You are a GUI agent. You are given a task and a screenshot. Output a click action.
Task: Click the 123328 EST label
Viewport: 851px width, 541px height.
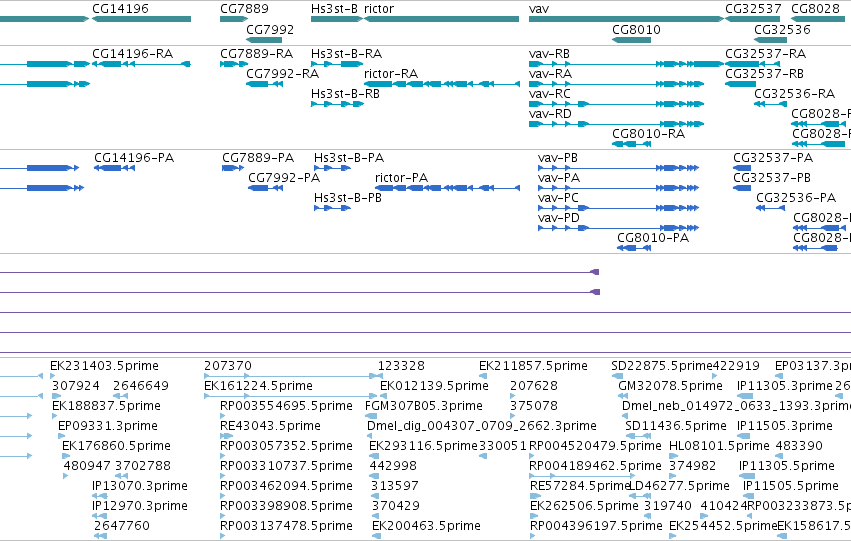click(x=401, y=366)
